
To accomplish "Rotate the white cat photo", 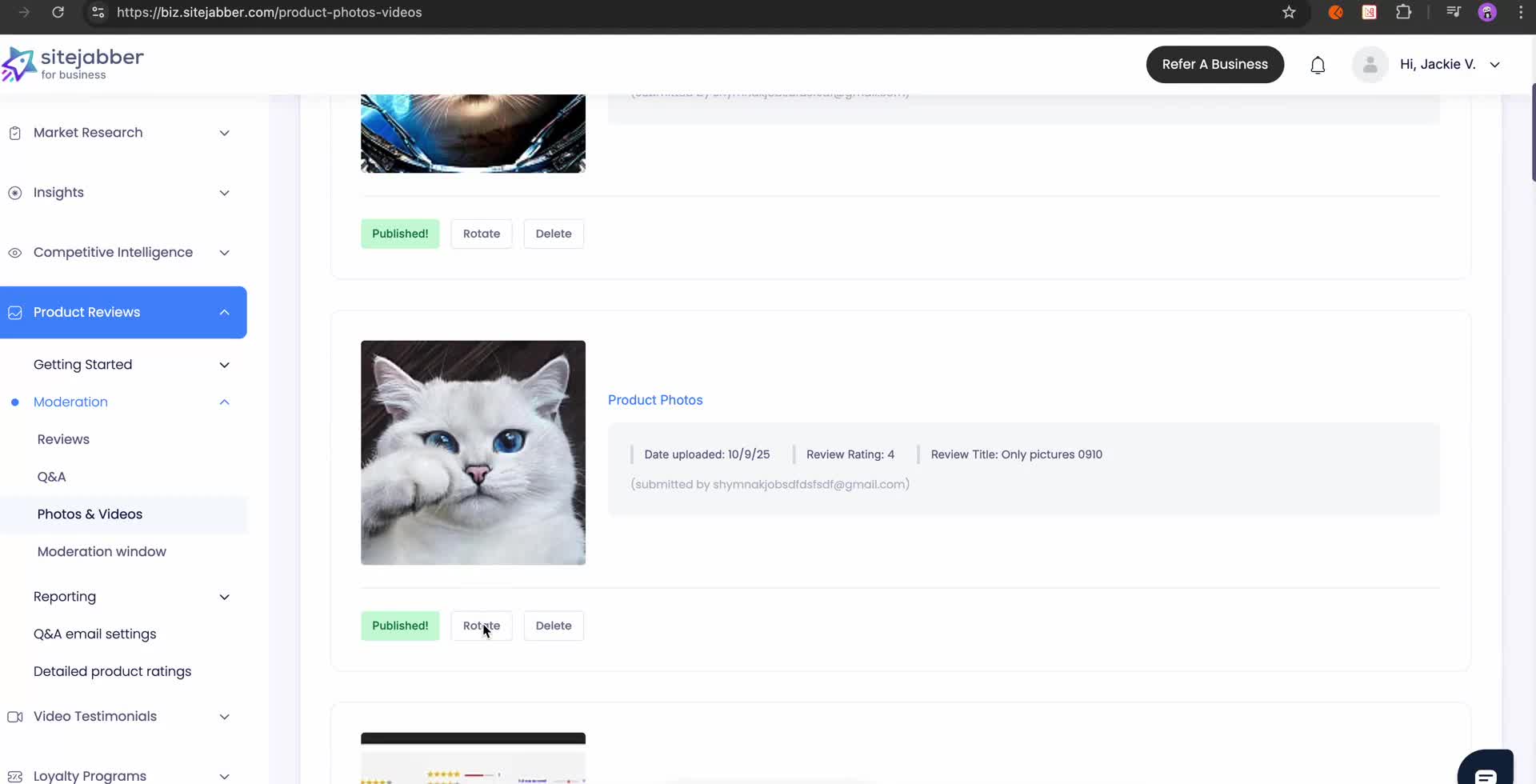I will (x=482, y=626).
